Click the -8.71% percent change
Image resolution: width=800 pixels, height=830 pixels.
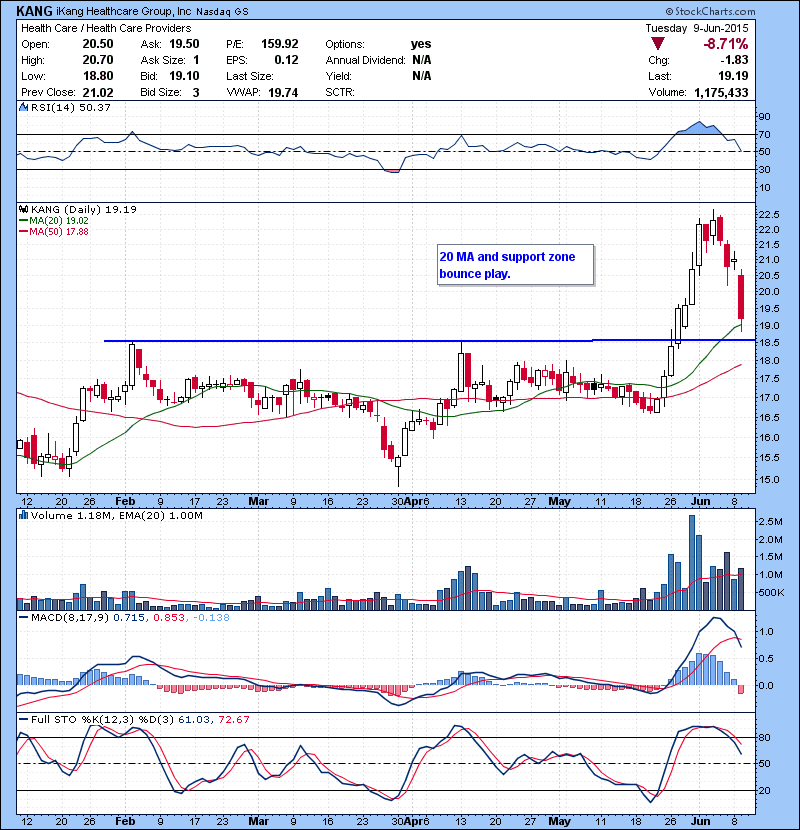pos(725,44)
